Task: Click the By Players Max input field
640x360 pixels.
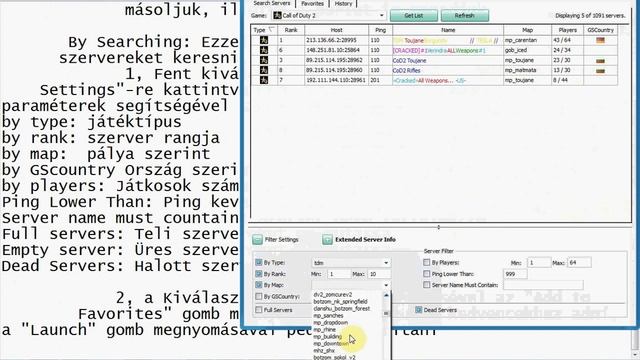Action: [579, 263]
